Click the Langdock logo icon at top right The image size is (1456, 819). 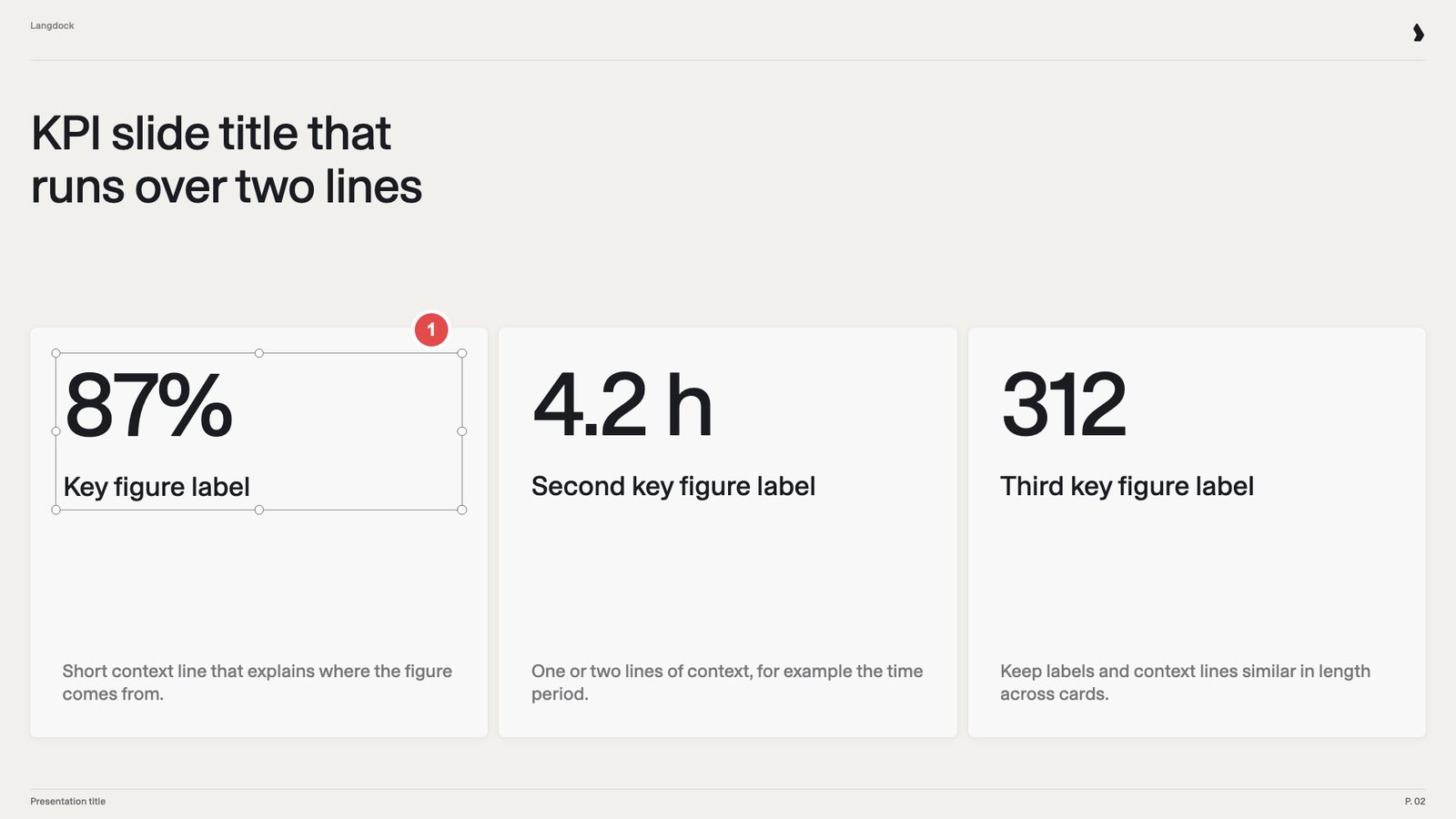(1418, 33)
